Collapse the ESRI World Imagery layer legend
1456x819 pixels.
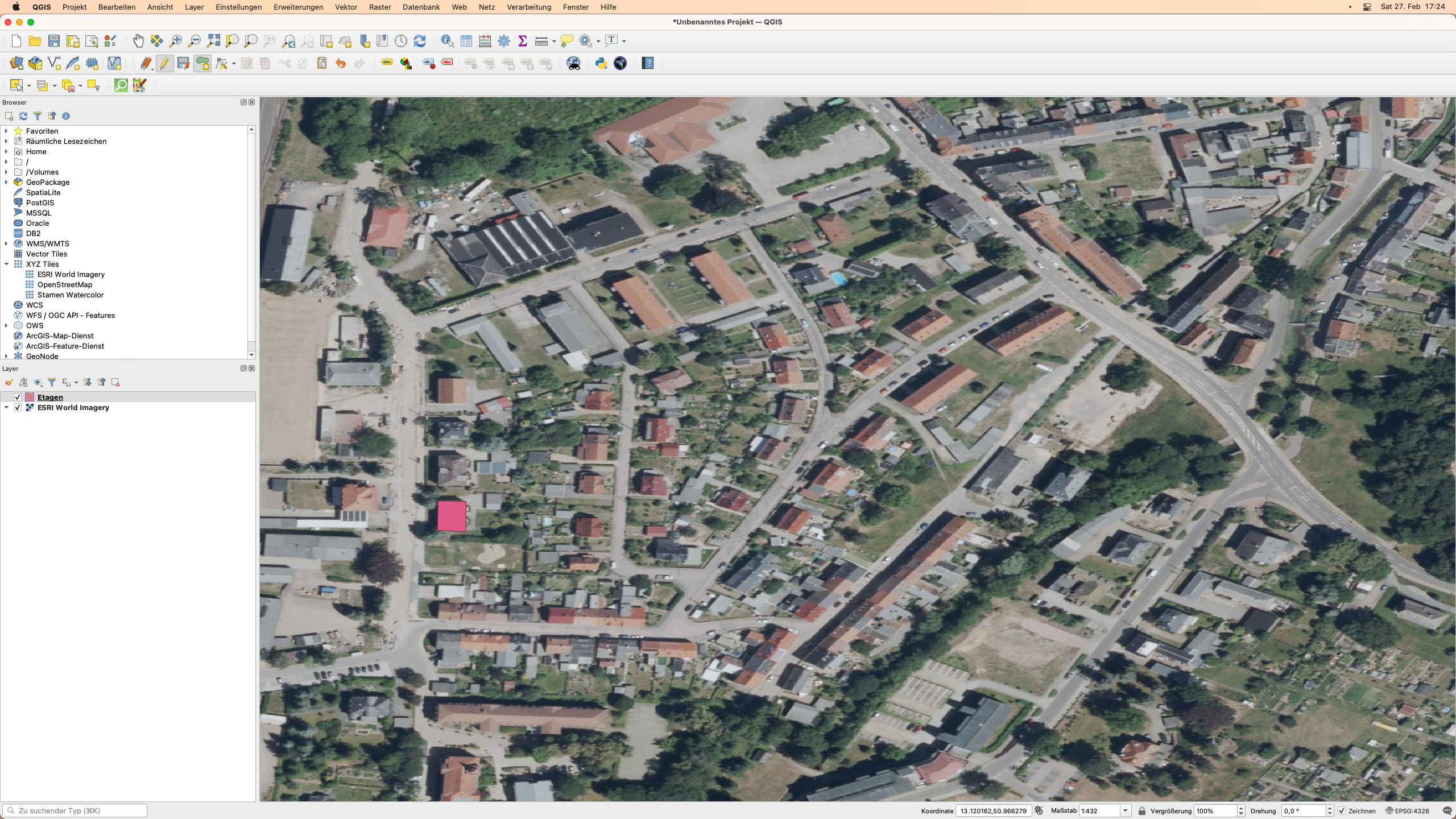6,407
